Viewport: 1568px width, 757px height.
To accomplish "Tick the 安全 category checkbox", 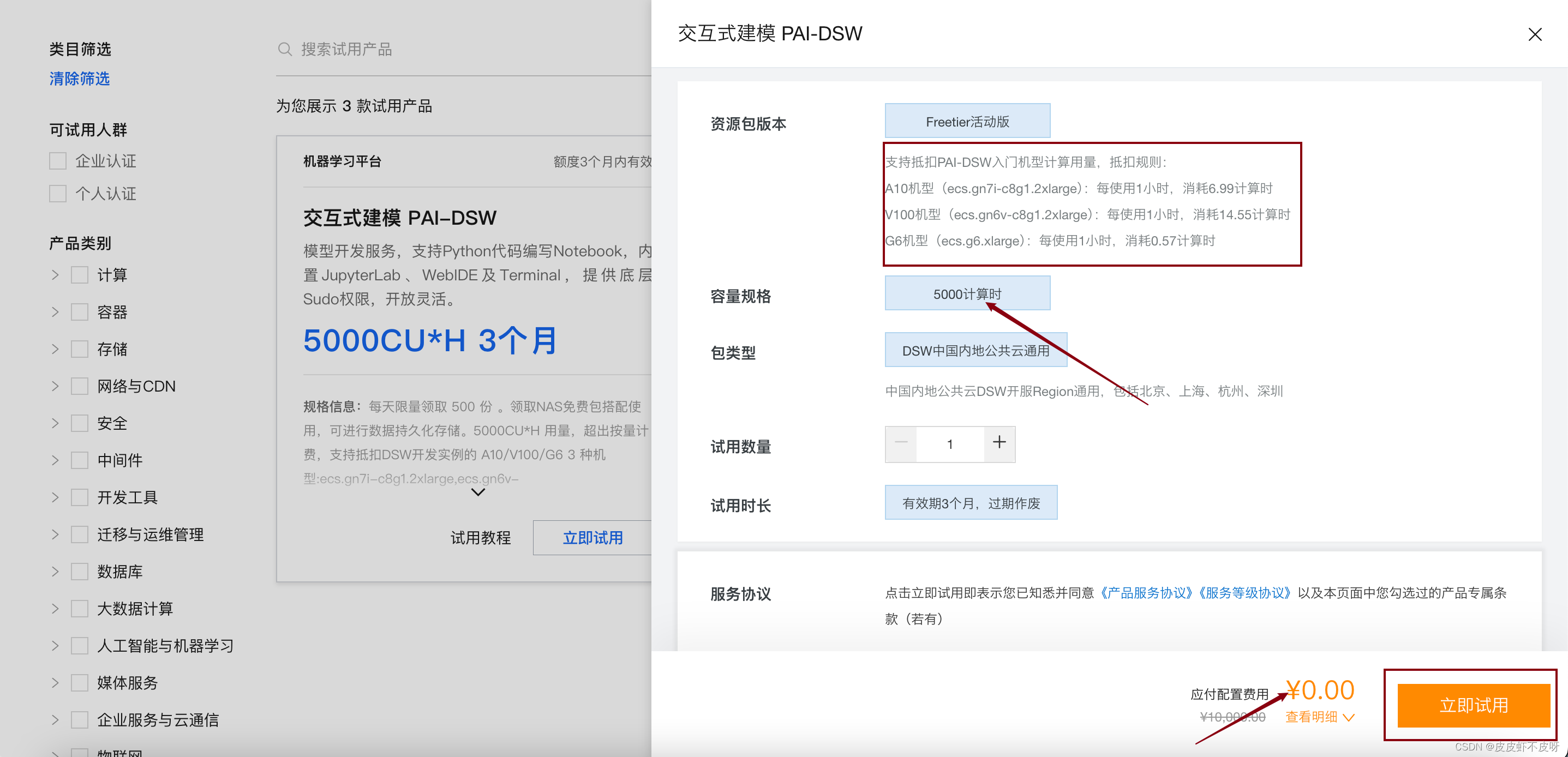I will tap(80, 424).
